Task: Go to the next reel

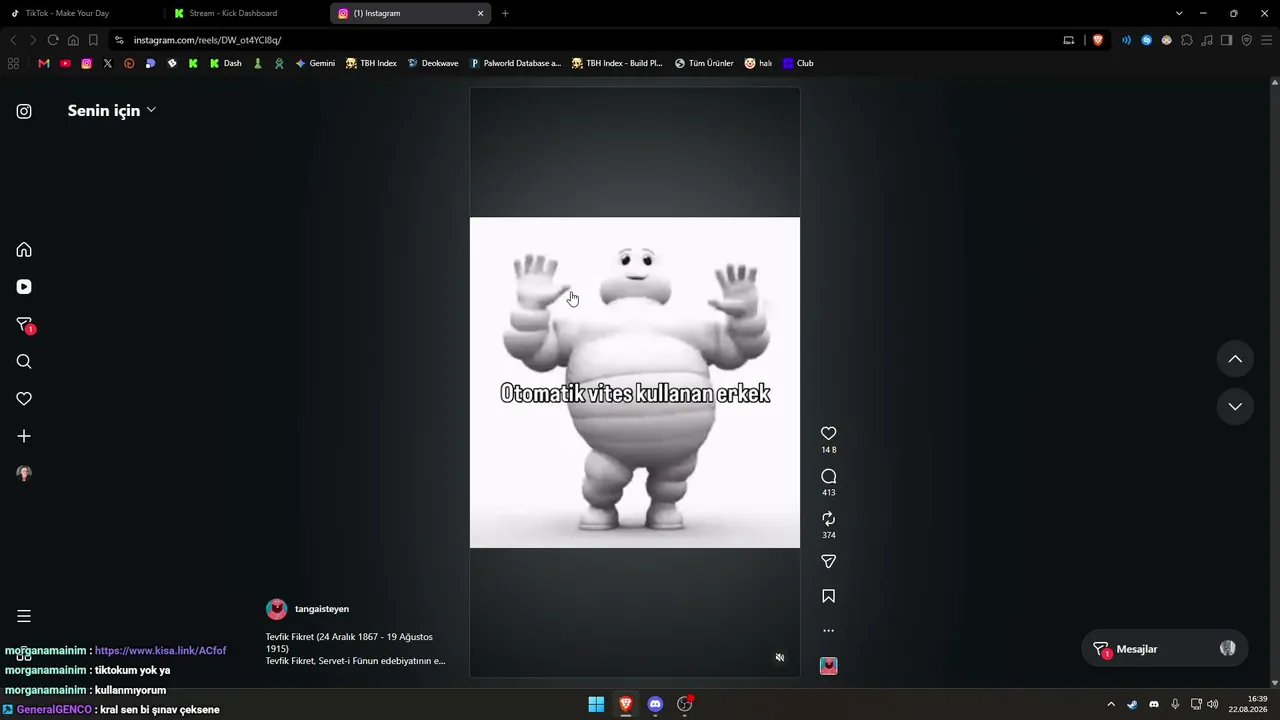Action: (1235, 406)
